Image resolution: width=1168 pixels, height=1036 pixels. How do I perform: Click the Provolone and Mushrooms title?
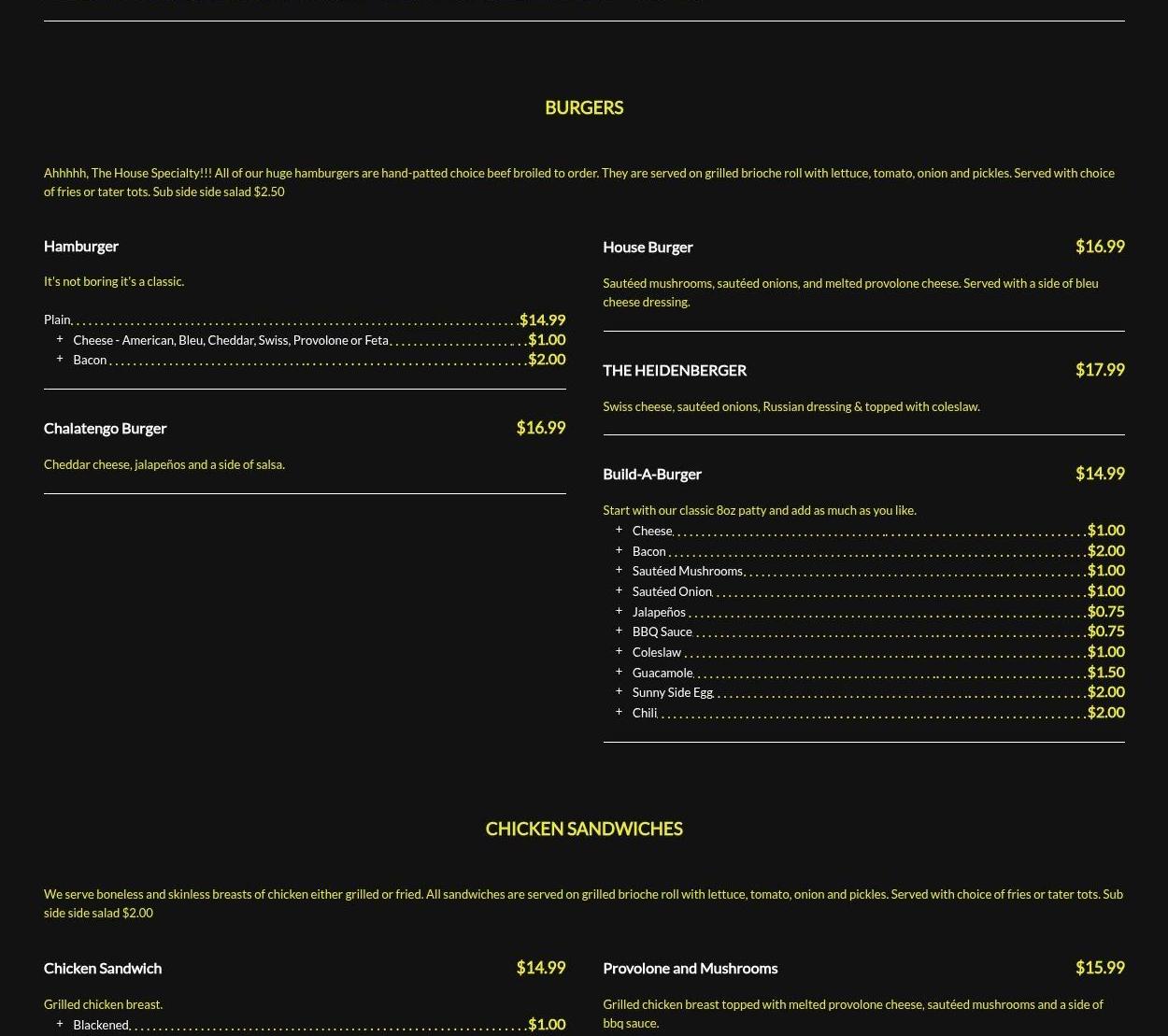click(x=690, y=968)
